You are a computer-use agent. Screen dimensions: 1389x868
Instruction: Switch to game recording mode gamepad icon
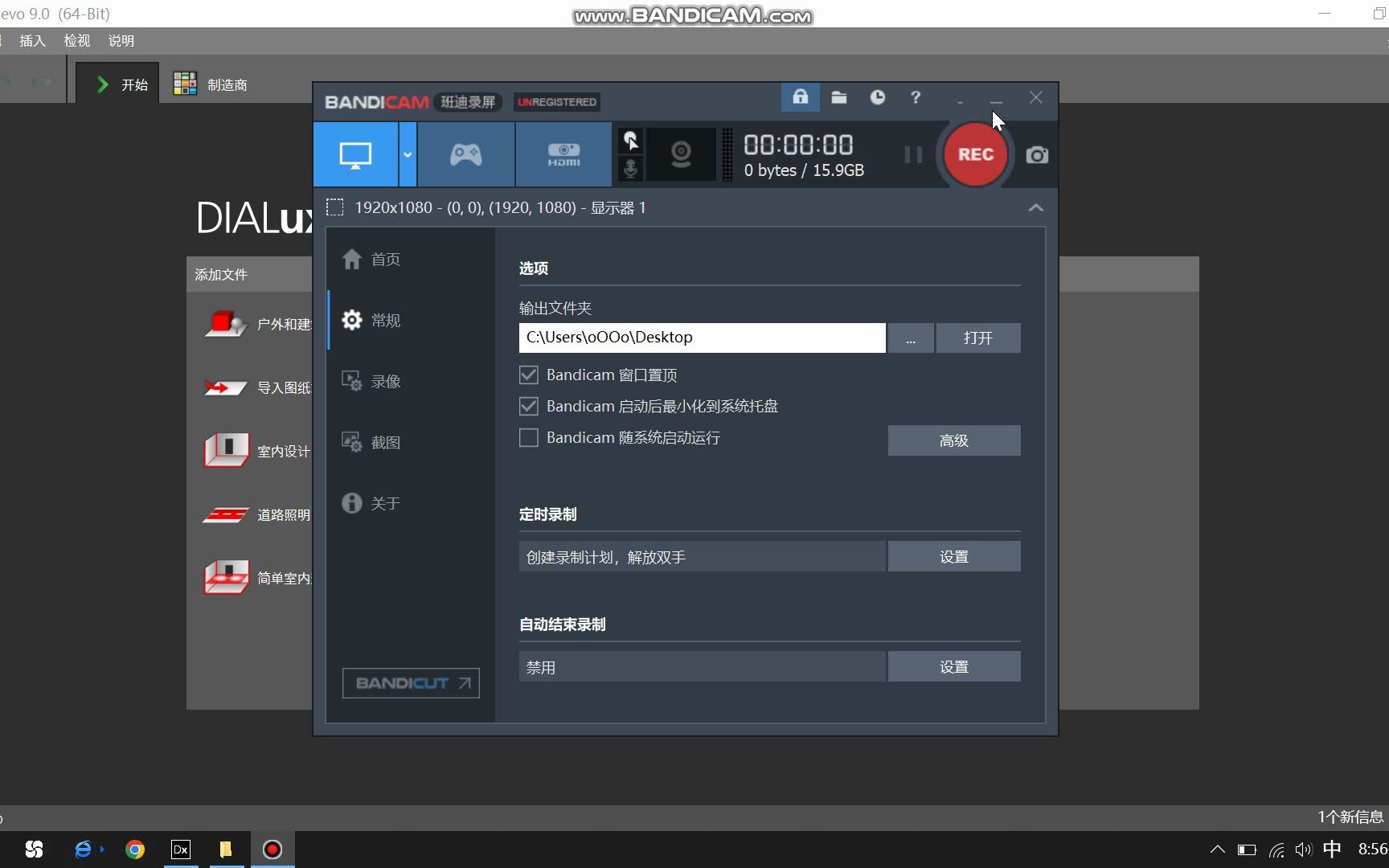466,154
